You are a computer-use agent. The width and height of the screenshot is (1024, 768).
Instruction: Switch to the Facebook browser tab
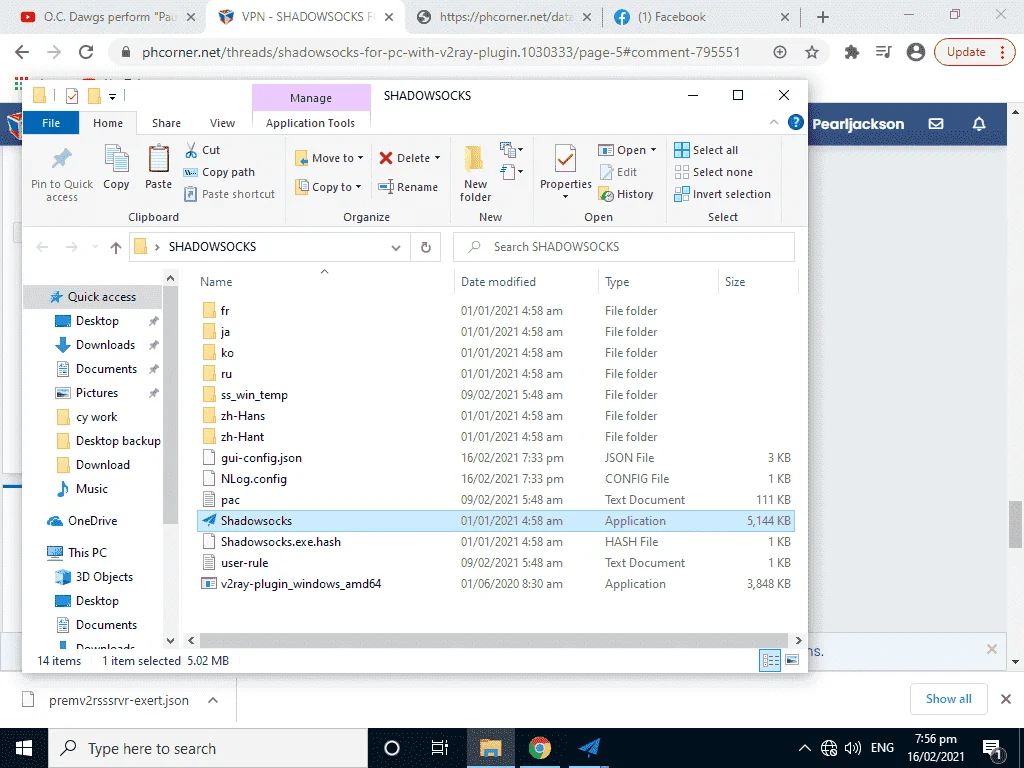(x=702, y=17)
